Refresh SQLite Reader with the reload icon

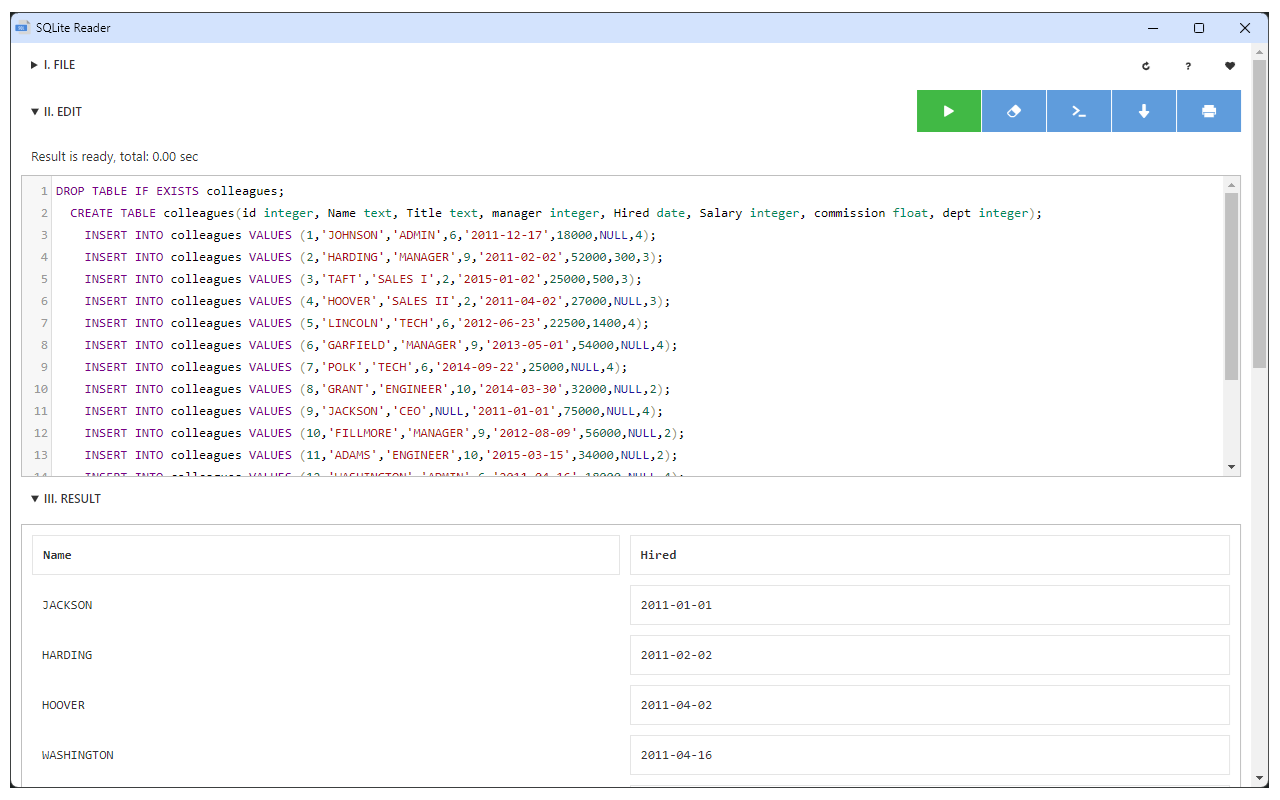1145,65
